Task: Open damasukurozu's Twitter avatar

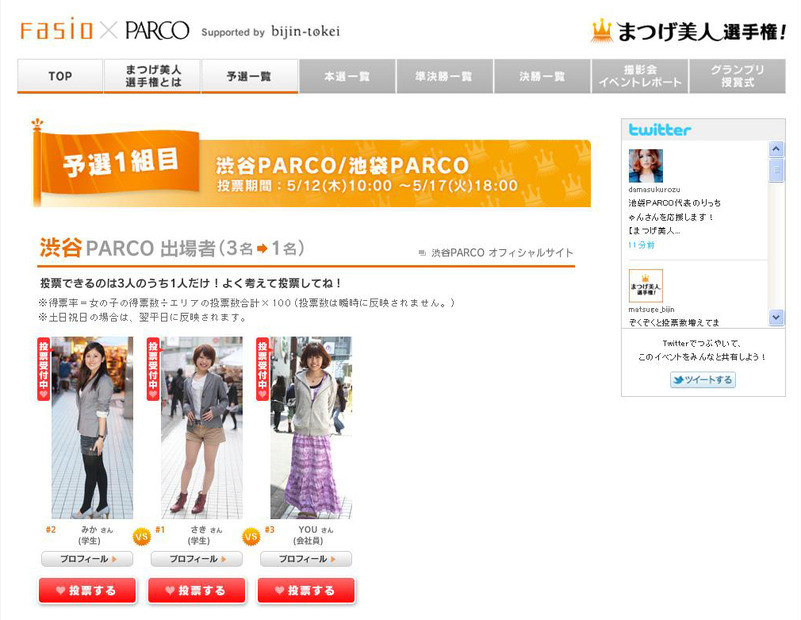Action: click(x=646, y=166)
